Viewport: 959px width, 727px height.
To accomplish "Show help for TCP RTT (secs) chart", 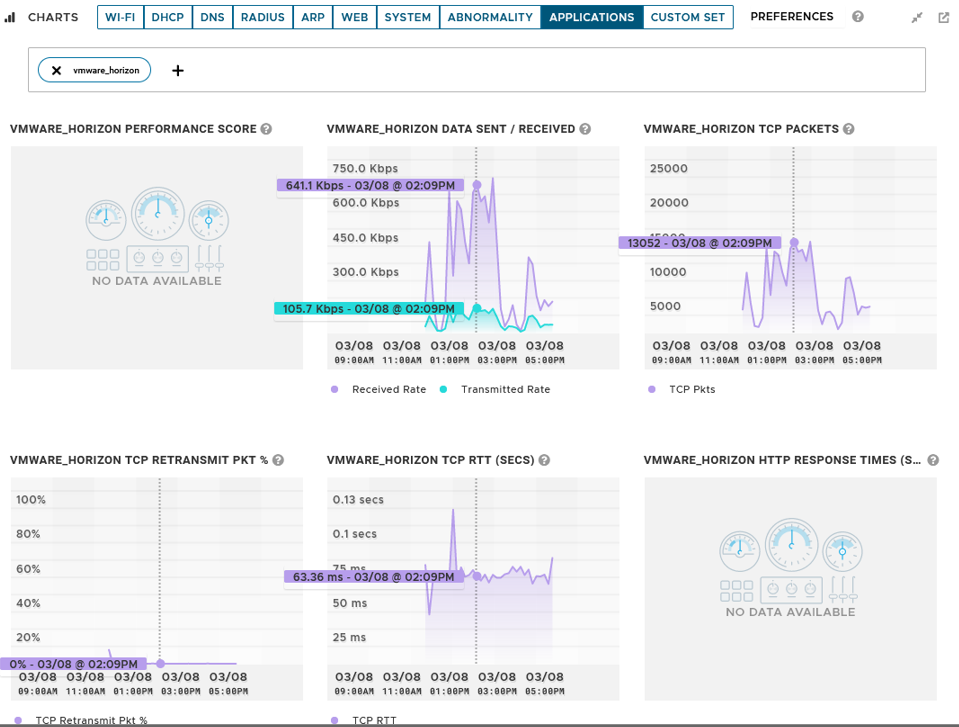I will click(x=544, y=460).
